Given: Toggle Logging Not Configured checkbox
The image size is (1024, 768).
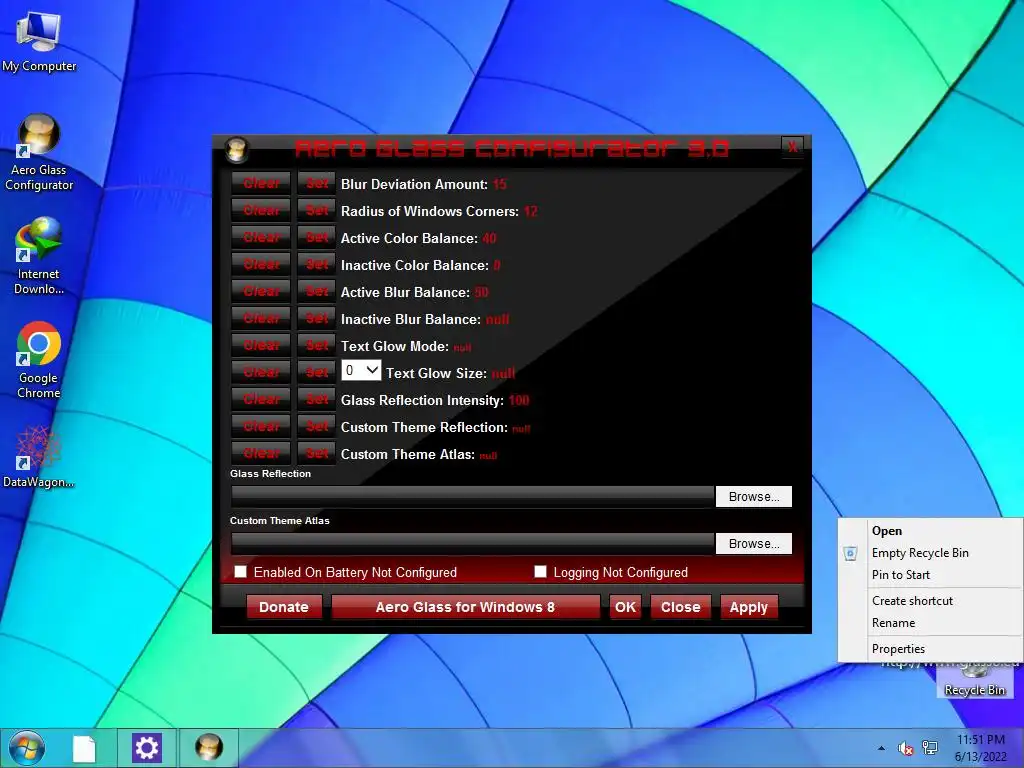Looking at the screenshot, I should click(540, 572).
